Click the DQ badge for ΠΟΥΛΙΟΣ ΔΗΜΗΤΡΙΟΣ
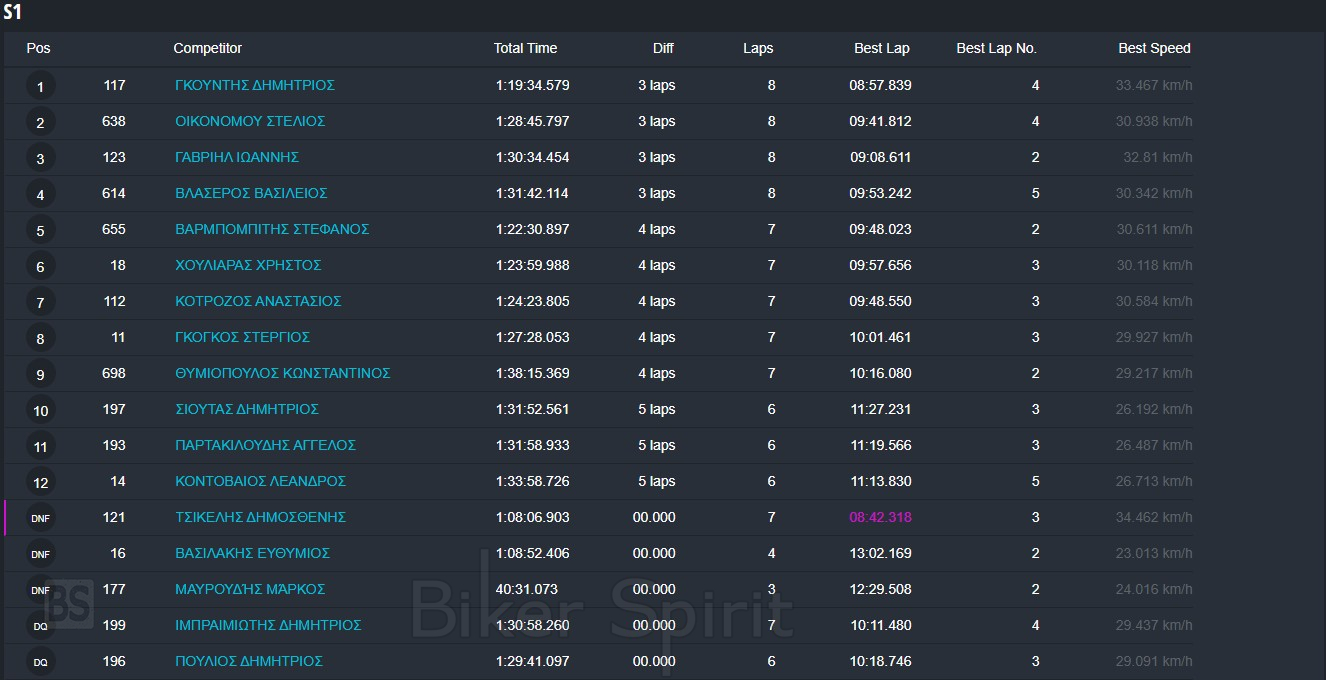The image size is (1326, 680). pyautogui.click(x=40, y=662)
